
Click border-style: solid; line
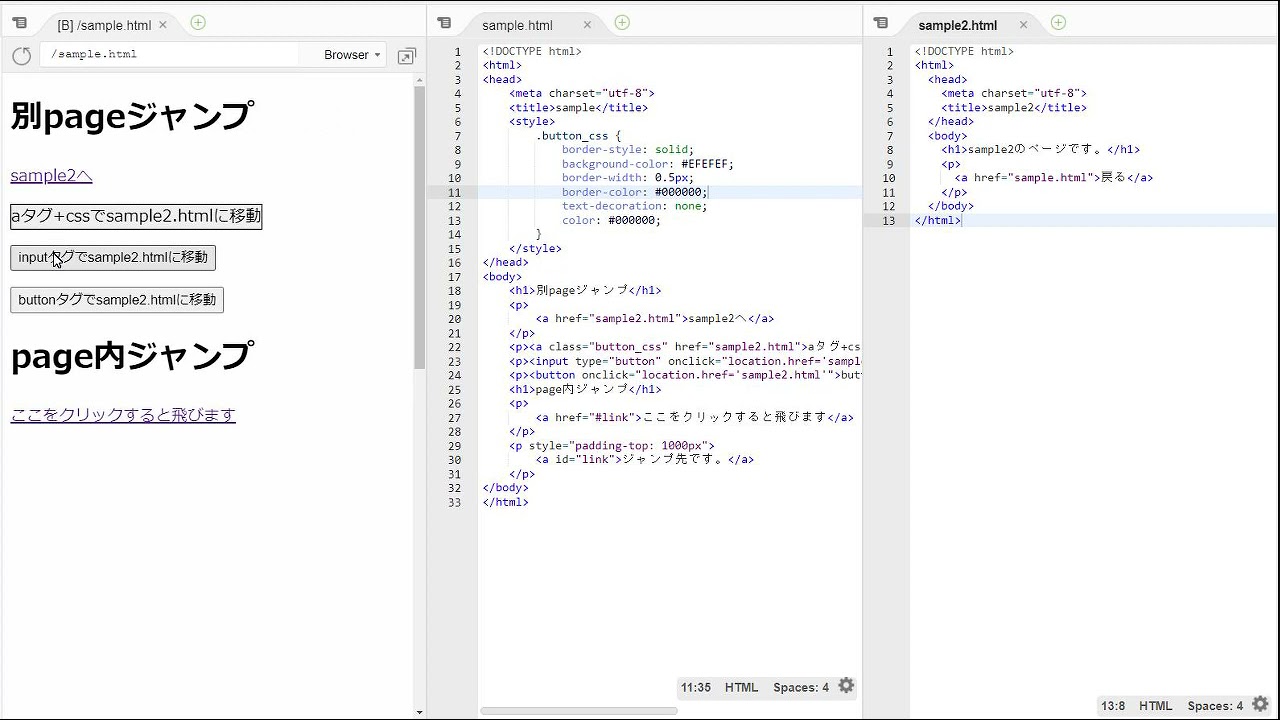(627, 150)
